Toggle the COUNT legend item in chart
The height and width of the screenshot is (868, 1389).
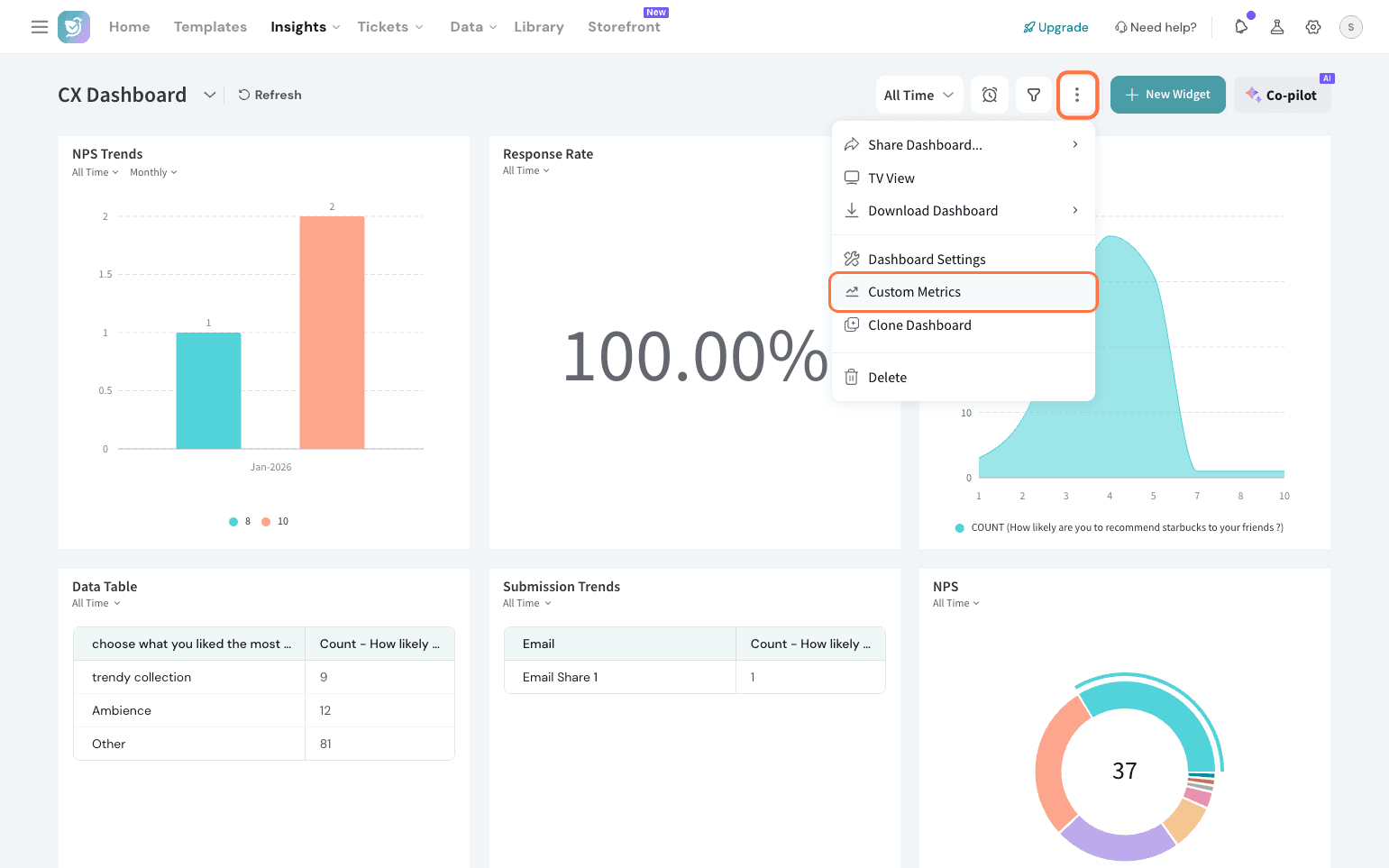point(1118,528)
